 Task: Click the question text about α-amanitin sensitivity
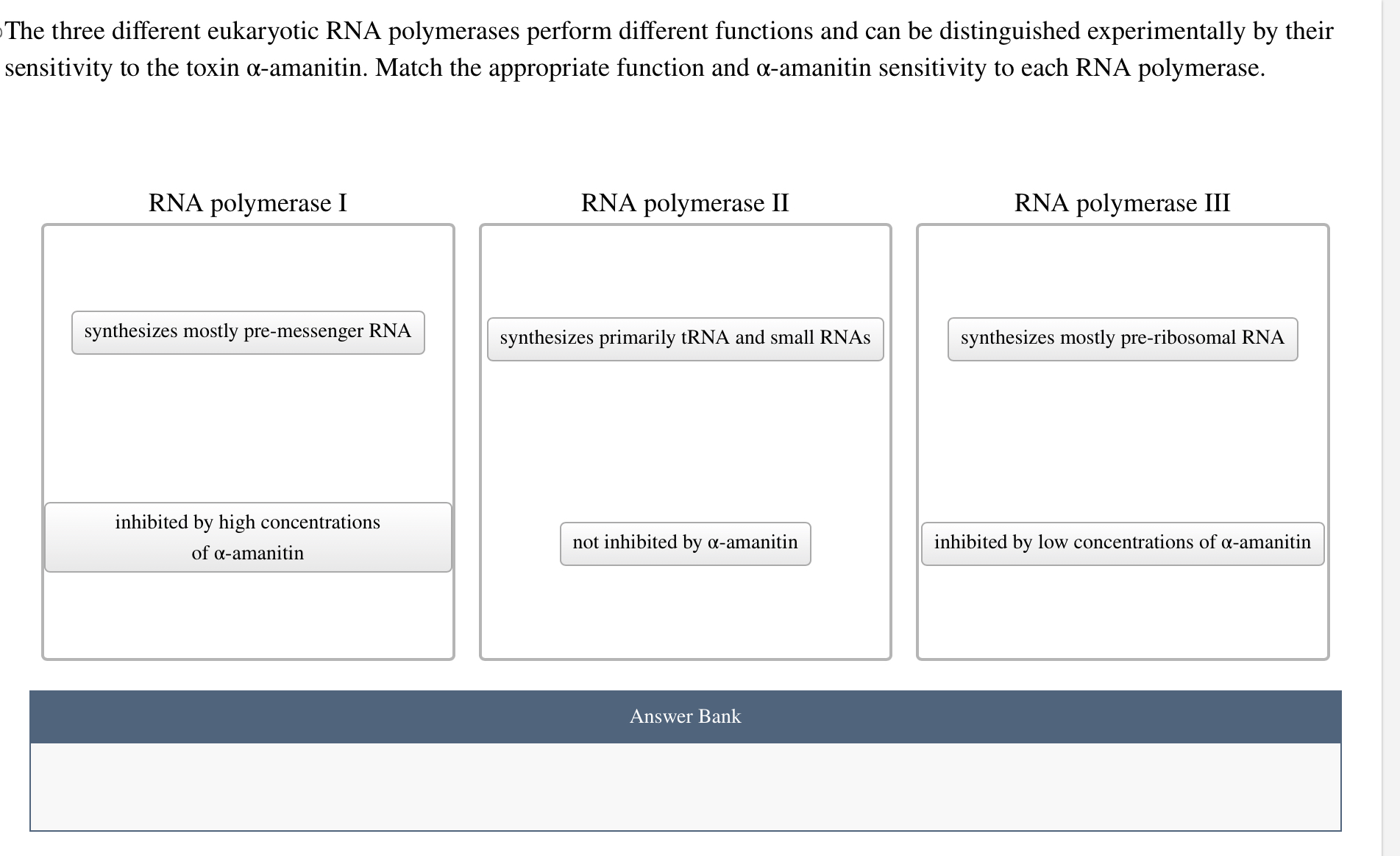[662, 48]
